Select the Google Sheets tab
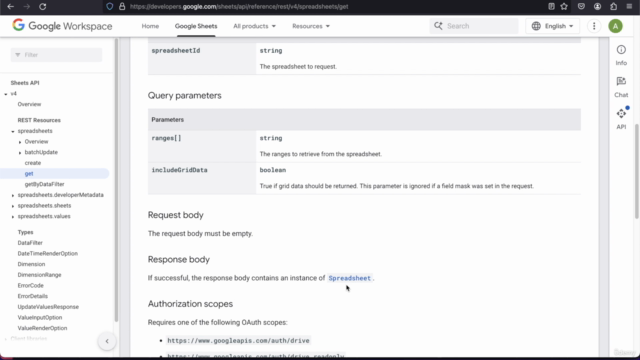This screenshot has height=360, width=640. pyautogui.click(x=196, y=26)
